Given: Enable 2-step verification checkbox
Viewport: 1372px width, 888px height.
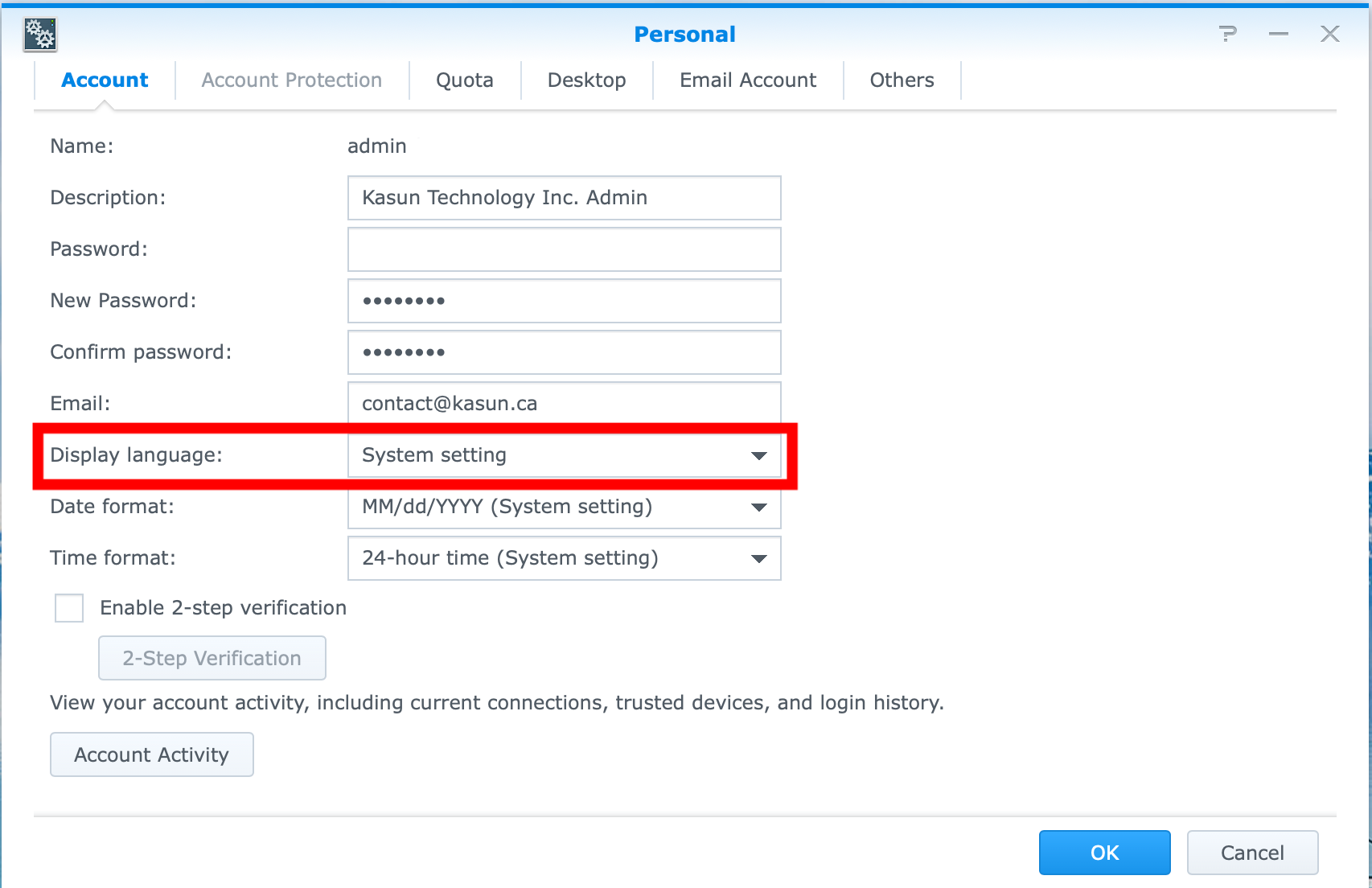Looking at the screenshot, I should pos(69,608).
